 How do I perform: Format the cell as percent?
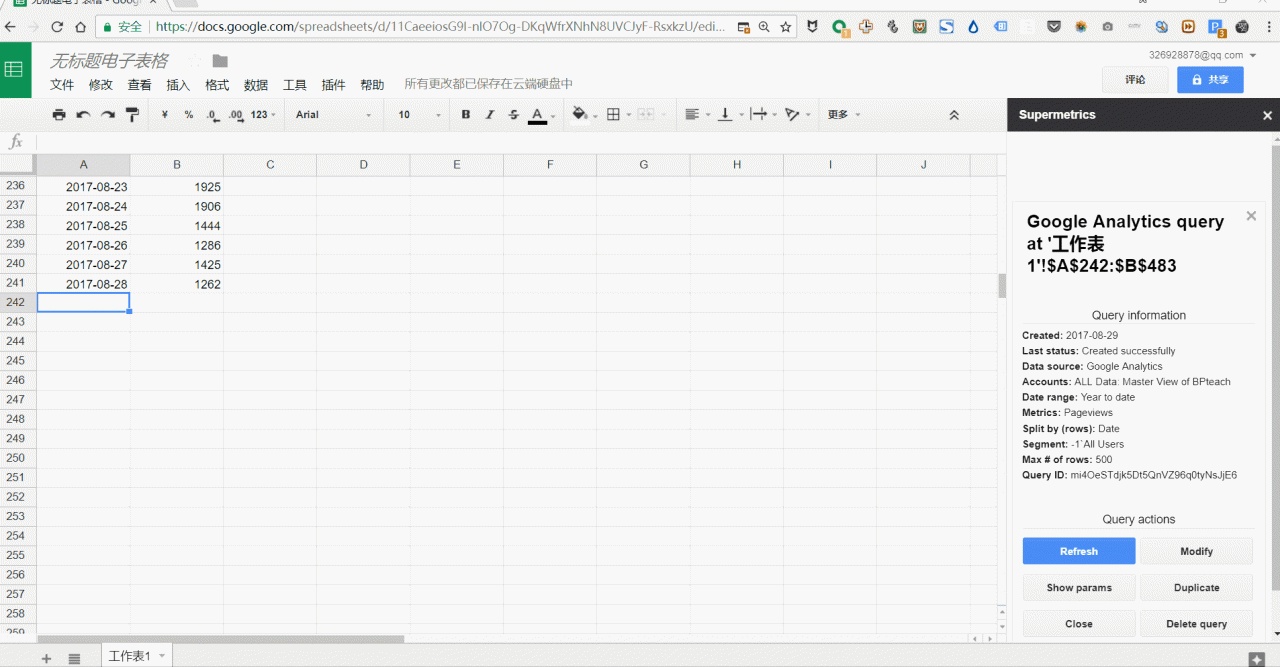[x=189, y=115]
